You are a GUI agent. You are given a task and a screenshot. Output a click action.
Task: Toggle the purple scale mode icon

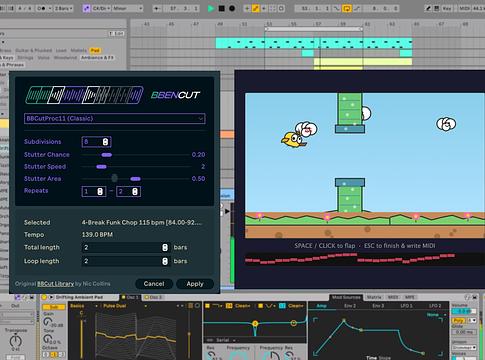pyautogui.click(x=86, y=8)
